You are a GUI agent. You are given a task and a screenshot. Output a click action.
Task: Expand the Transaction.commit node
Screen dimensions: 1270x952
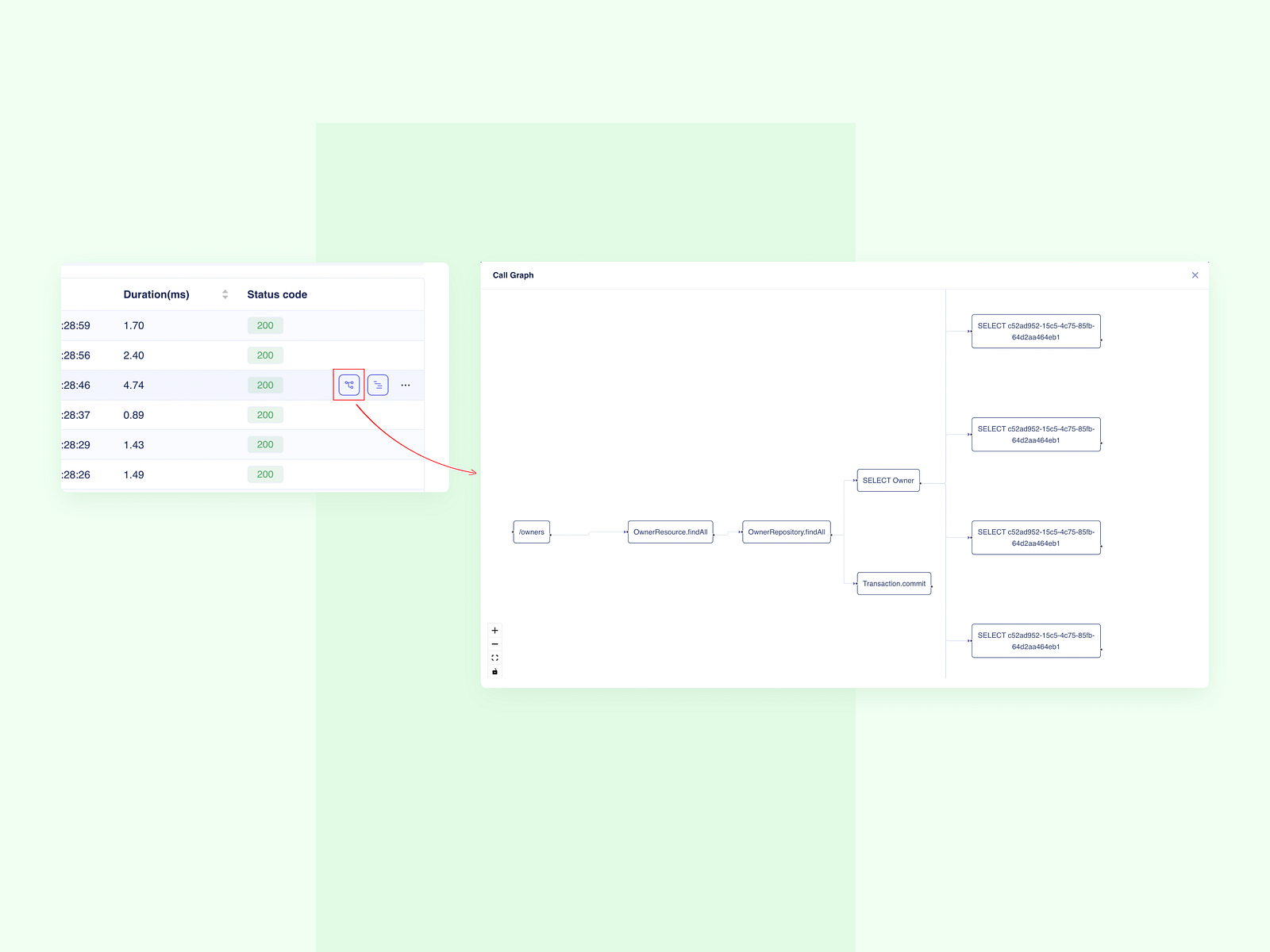pos(894,584)
